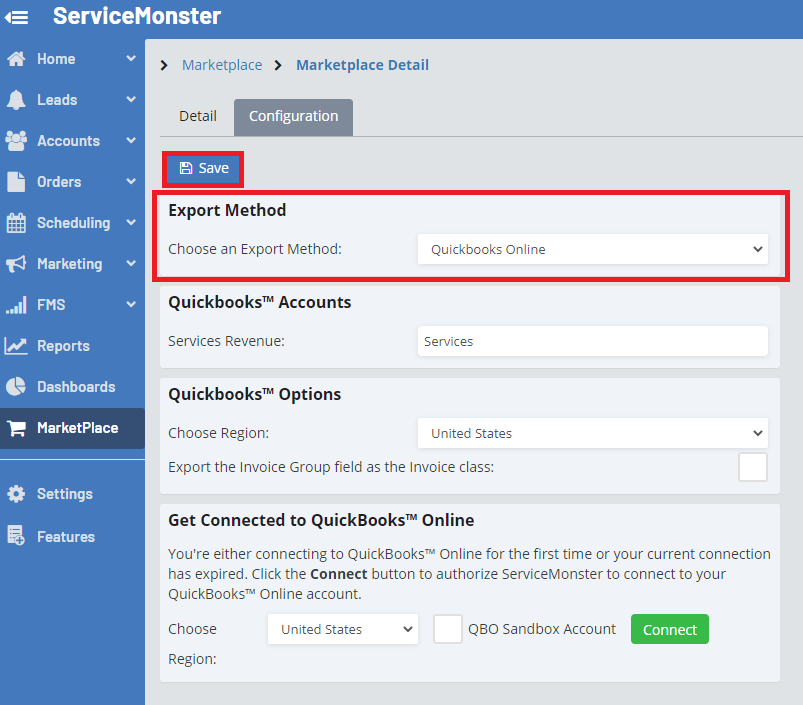Enable exporting Invoice Group as Invoice class
The width and height of the screenshot is (803, 705).
pos(752,467)
